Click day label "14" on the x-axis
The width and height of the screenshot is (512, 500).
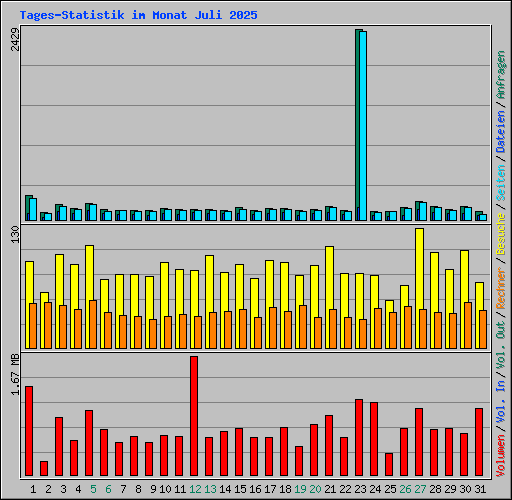225,489
